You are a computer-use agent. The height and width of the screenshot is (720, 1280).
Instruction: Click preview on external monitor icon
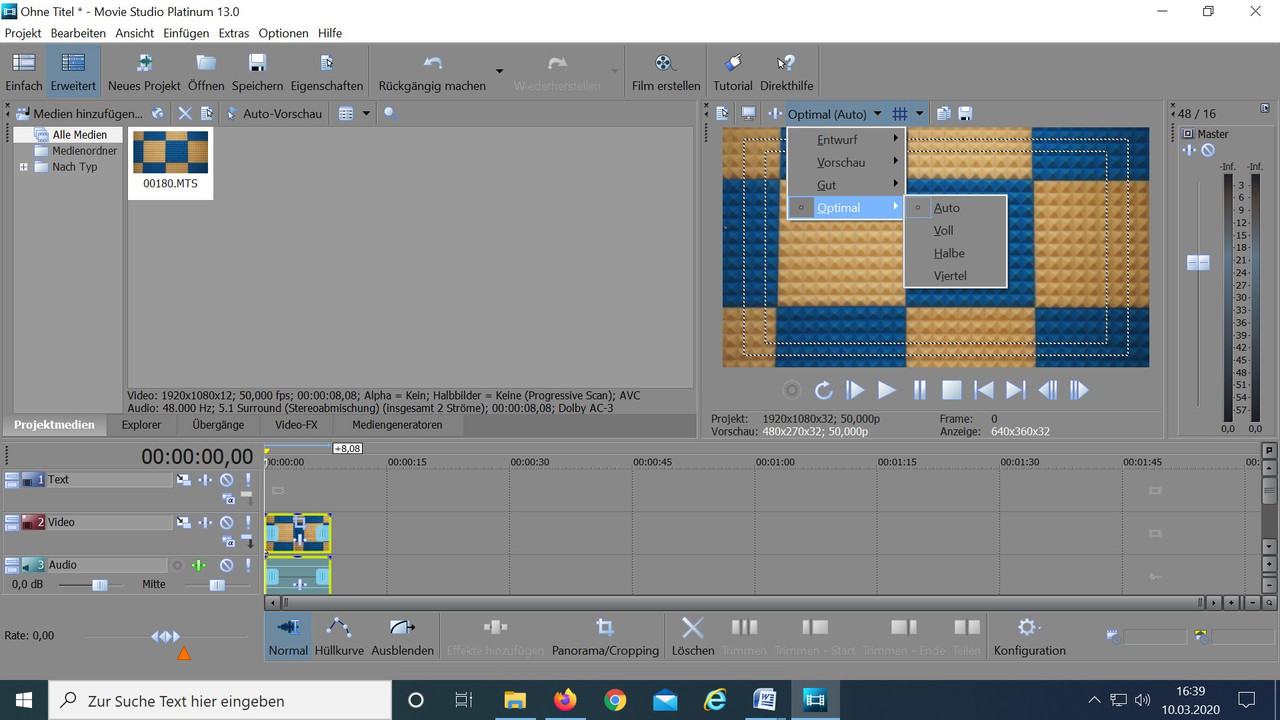(748, 114)
